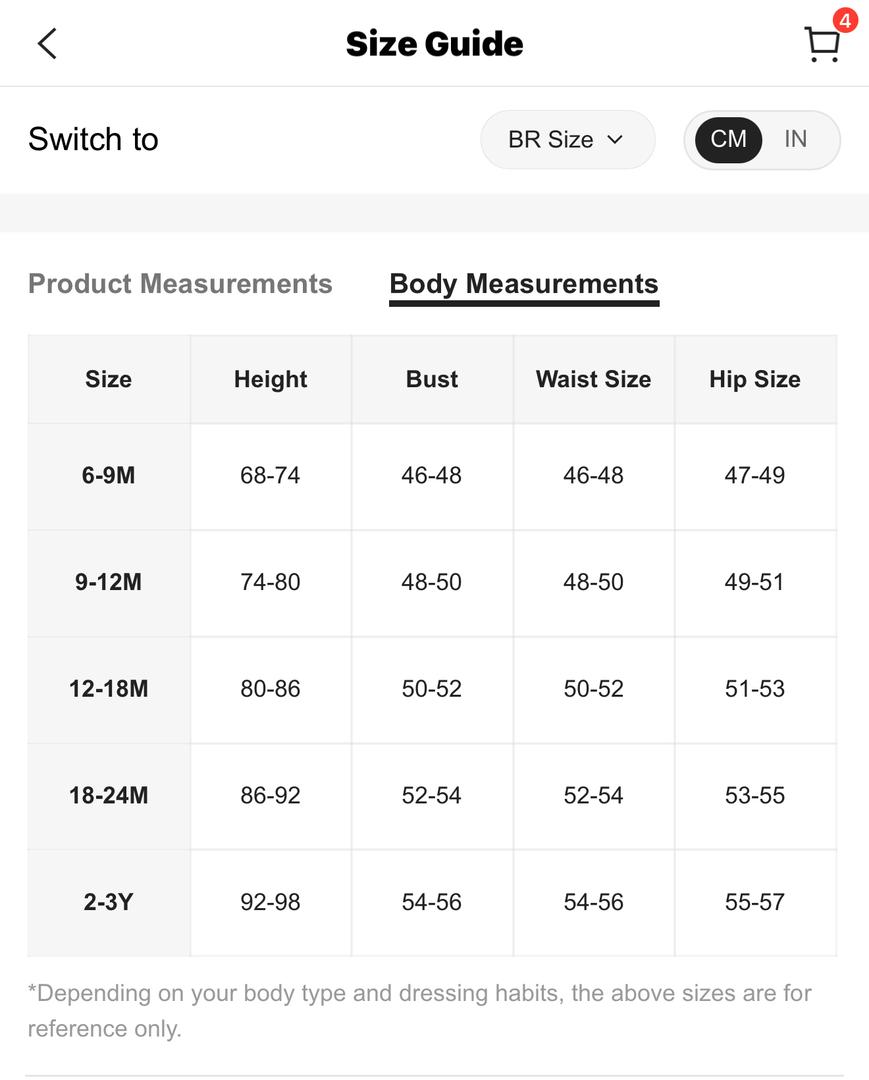Tap the back arrow icon
The image size is (869, 1080).
(x=47, y=44)
